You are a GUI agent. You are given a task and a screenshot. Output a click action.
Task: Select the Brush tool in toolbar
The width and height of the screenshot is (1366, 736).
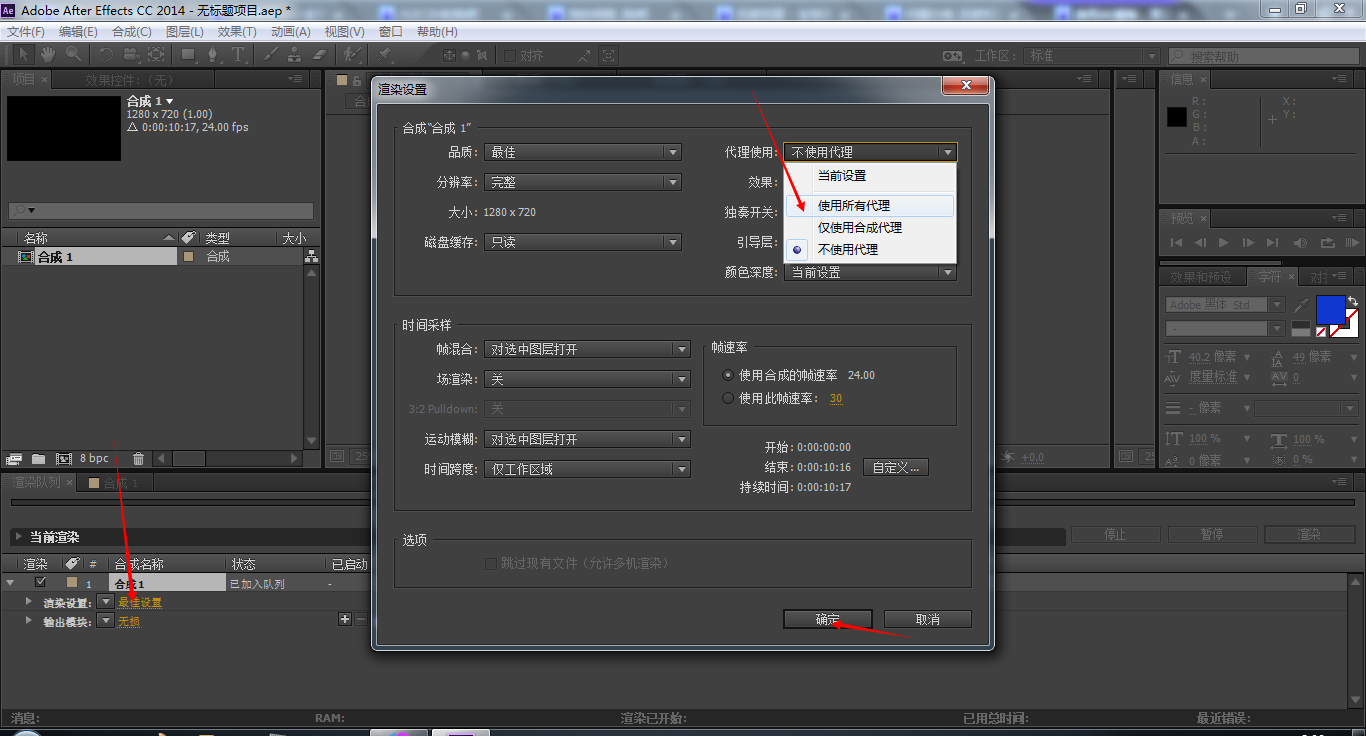271,55
